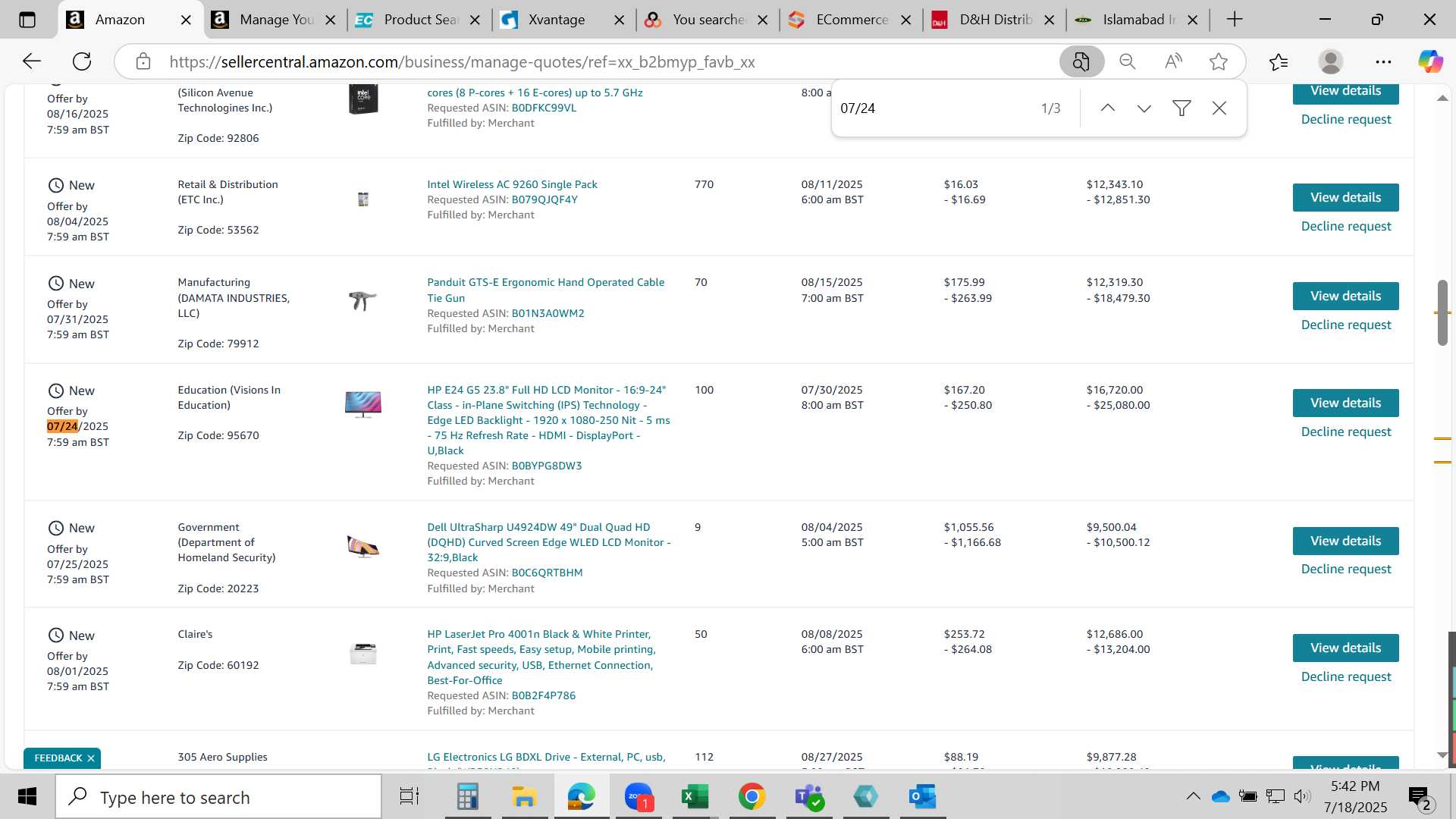Click the Panduit tie gun thumbnail
The height and width of the screenshot is (819, 1456).
point(363,300)
